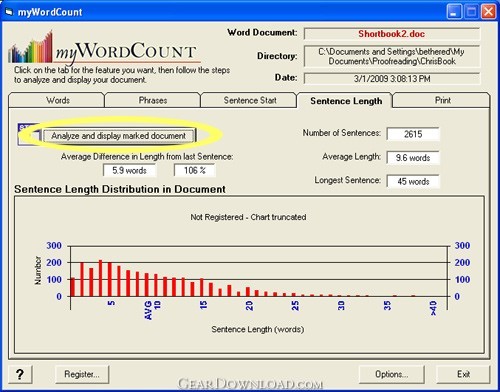Go to the Print tab
Screen dimensions: 500x392
(442, 100)
